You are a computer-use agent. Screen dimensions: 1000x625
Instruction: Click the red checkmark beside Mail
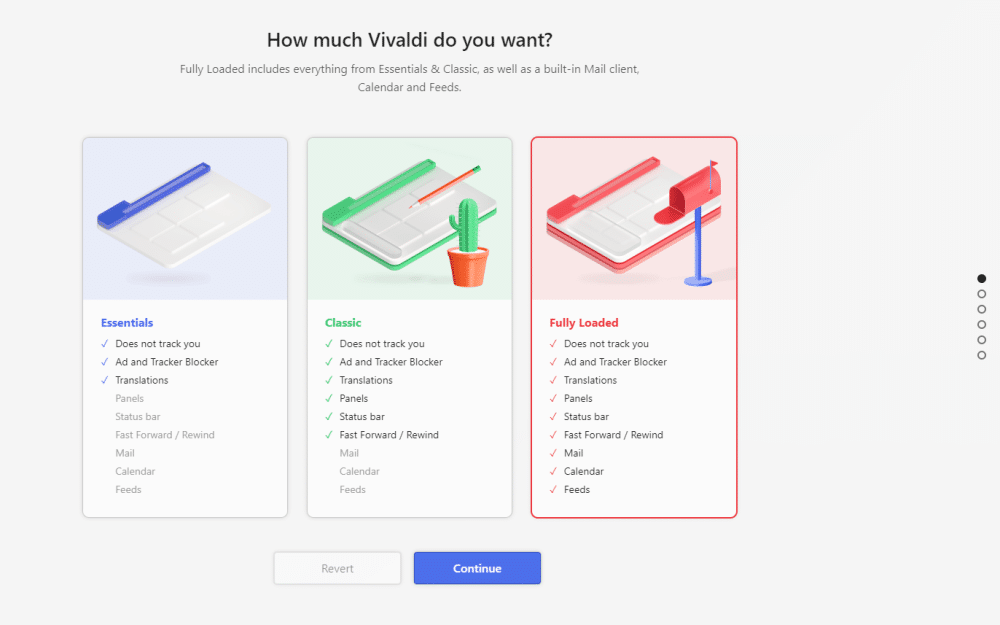tap(553, 453)
